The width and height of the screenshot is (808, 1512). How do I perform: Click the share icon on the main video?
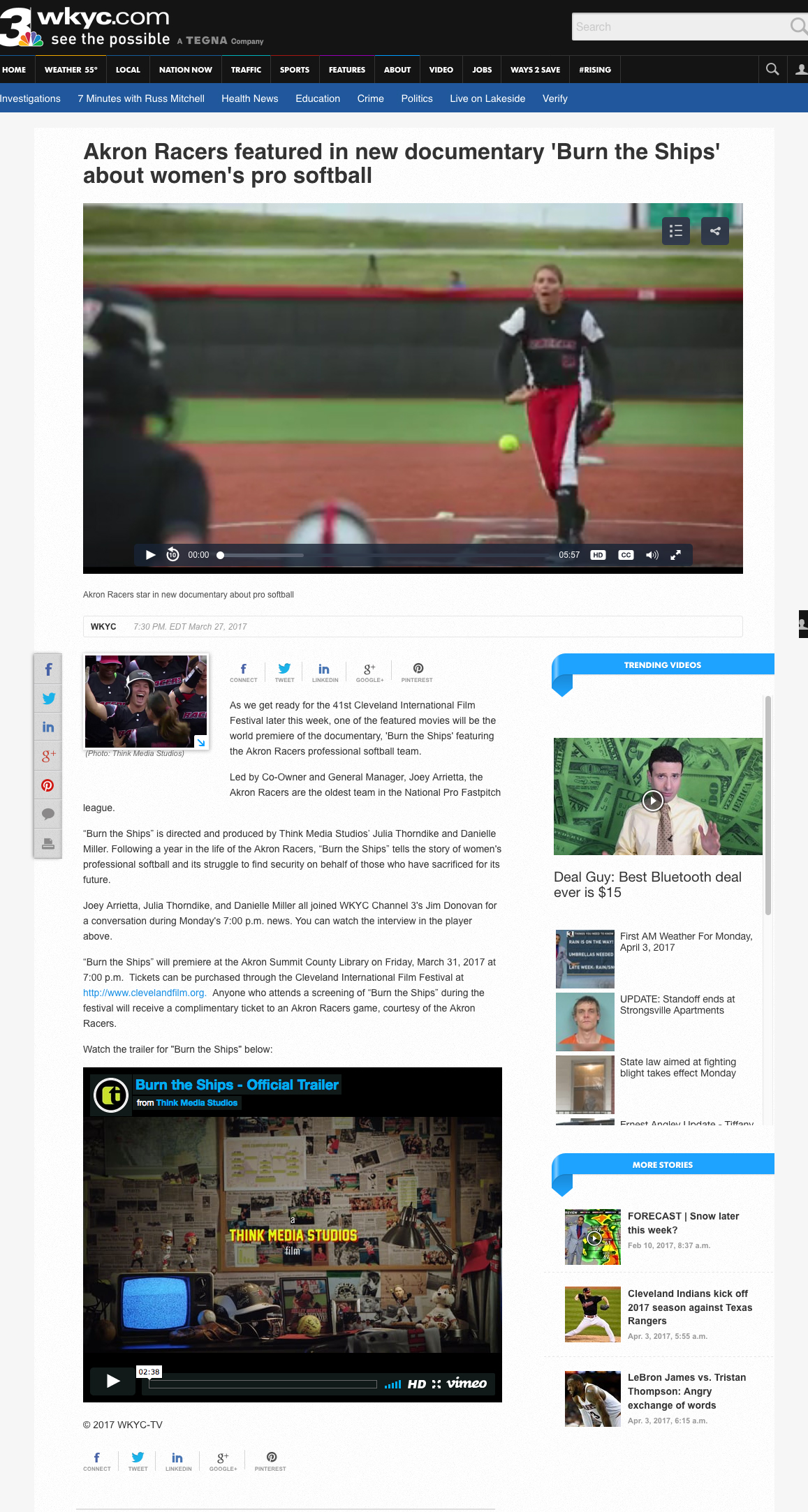pyautogui.click(x=715, y=231)
